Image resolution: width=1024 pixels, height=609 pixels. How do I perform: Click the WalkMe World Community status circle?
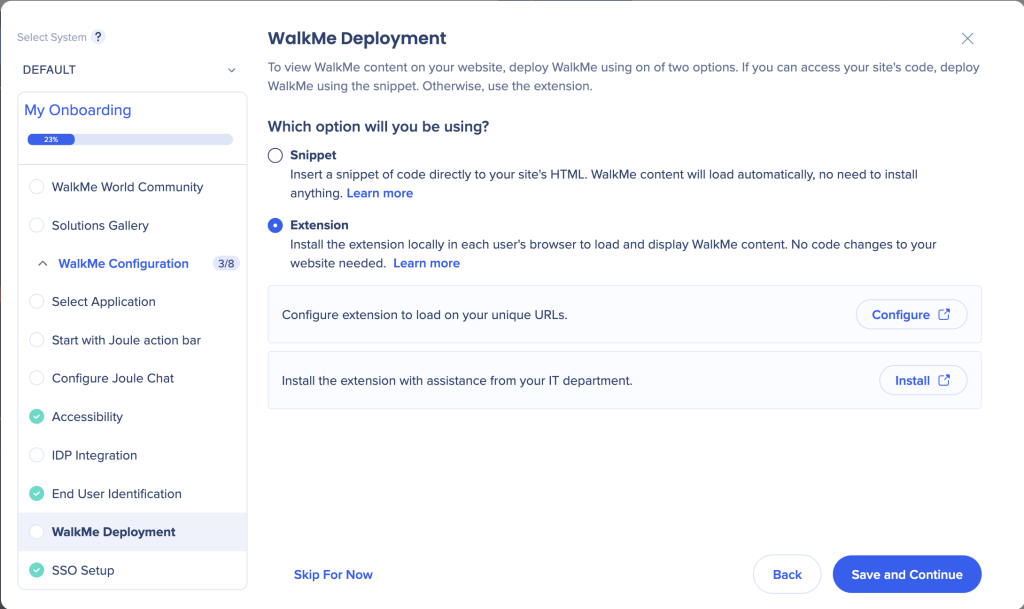click(x=37, y=187)
